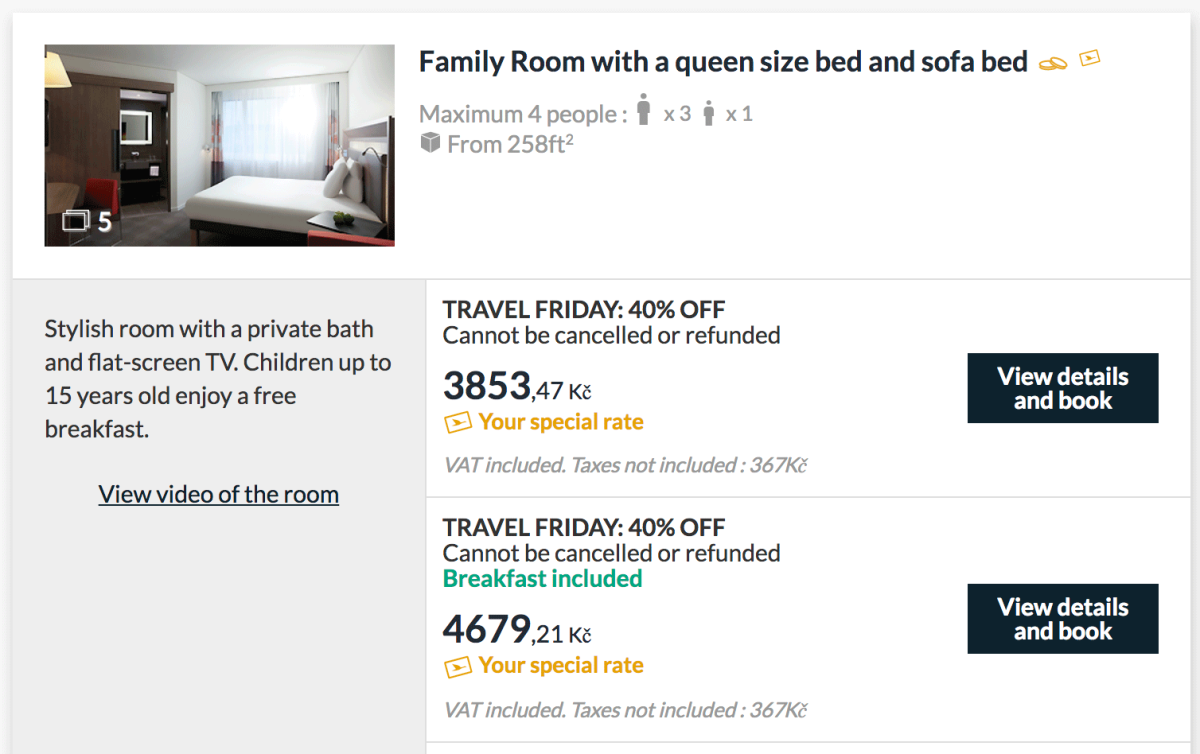Click the special rate icon under the 4679,21 Kč price
The height and width of the screenshot is (754, 1200).
[457, 667]
